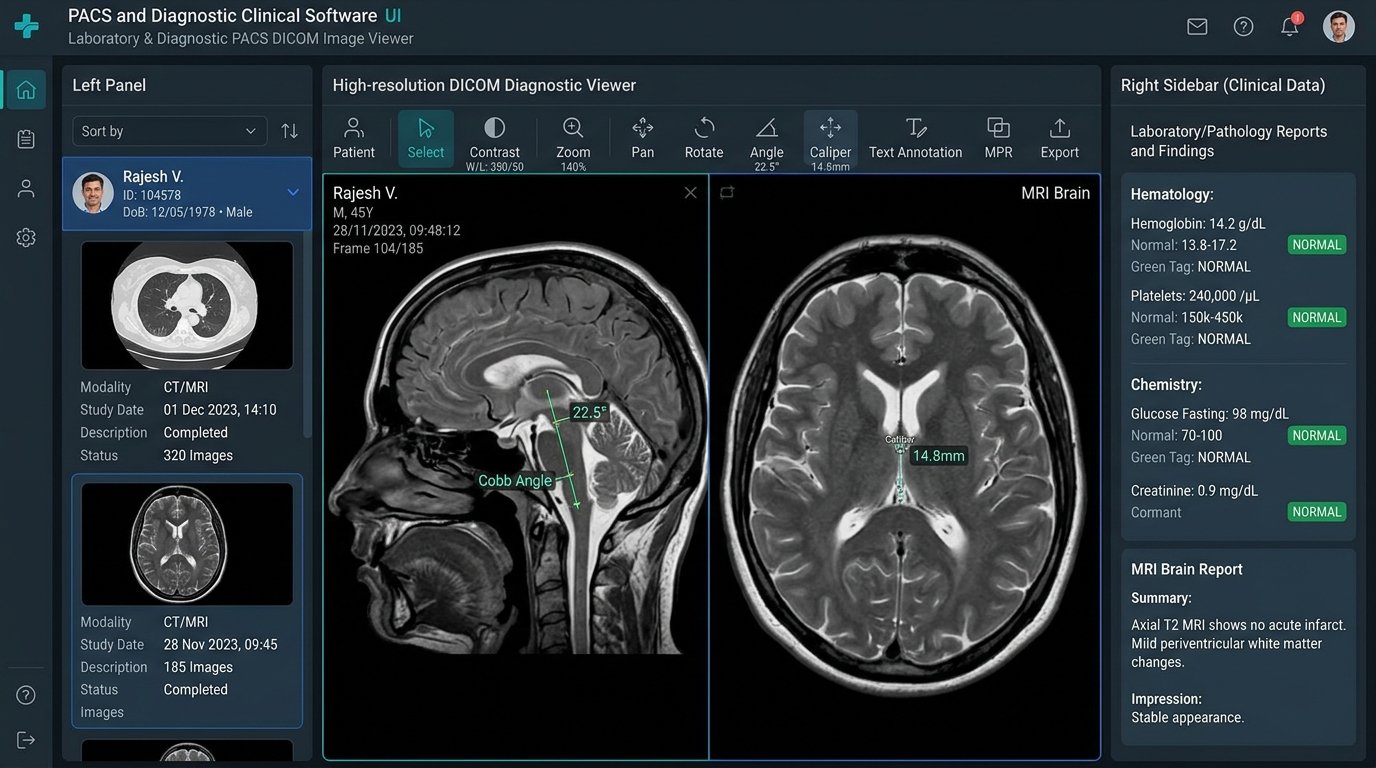Choose the Zoom magnifier tool
1376x768 pixels.
[x=573, y=141]
